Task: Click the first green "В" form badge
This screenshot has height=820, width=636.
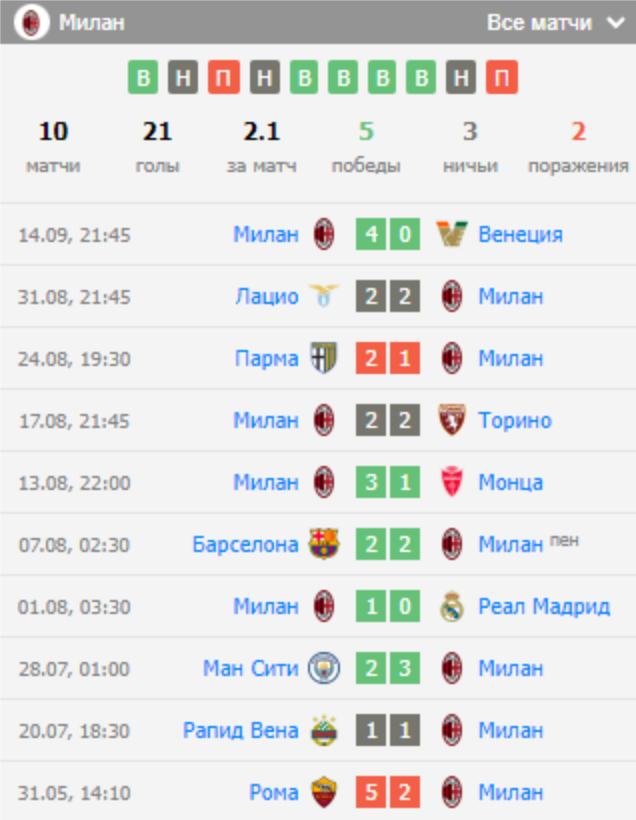Action: [x=143, y=78]
